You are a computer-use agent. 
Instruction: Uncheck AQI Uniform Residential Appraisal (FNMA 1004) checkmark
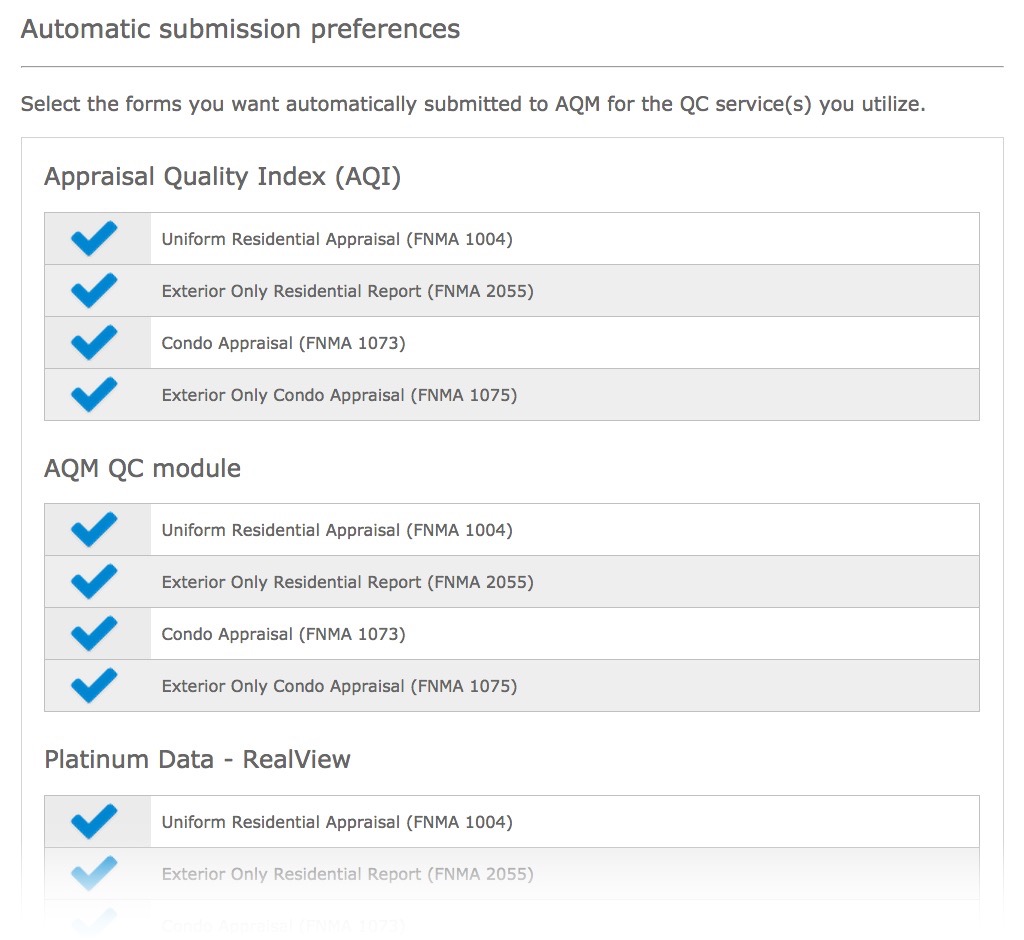[x=94, y=238]
